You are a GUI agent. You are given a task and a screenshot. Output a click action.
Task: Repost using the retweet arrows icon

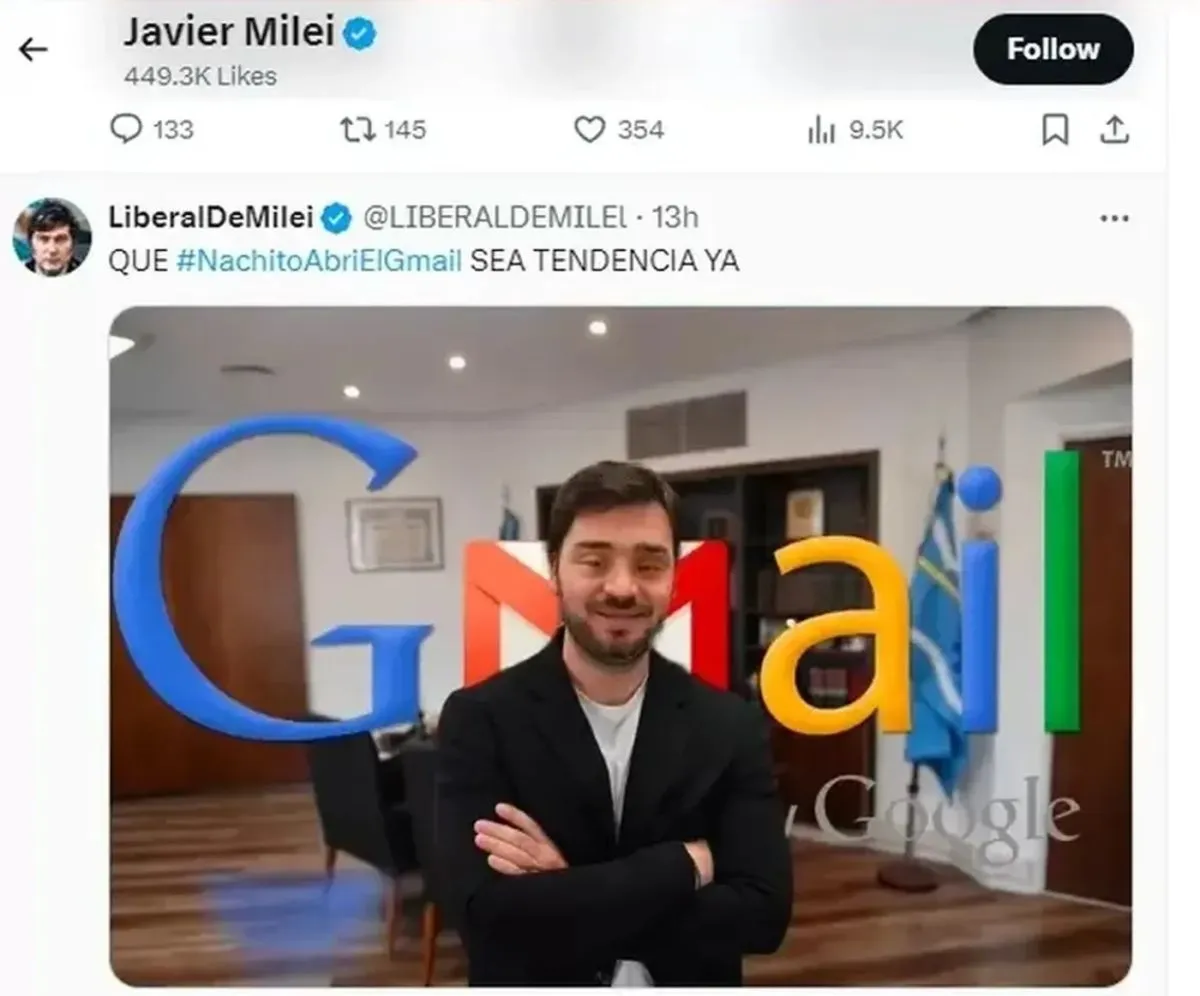(355, 130)
